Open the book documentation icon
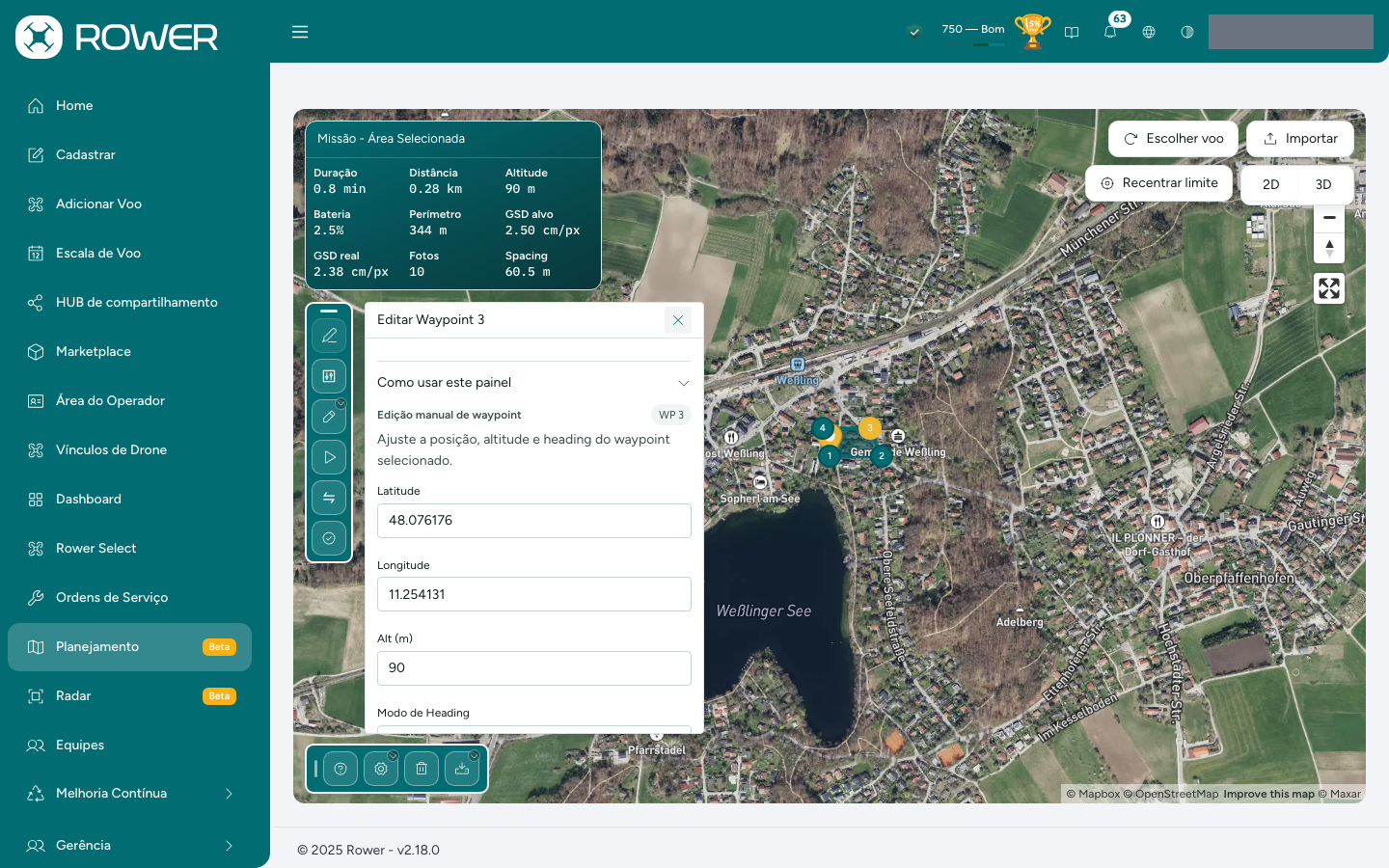The height and width of the screenshot is (868, 1389). coord(1072,32)
